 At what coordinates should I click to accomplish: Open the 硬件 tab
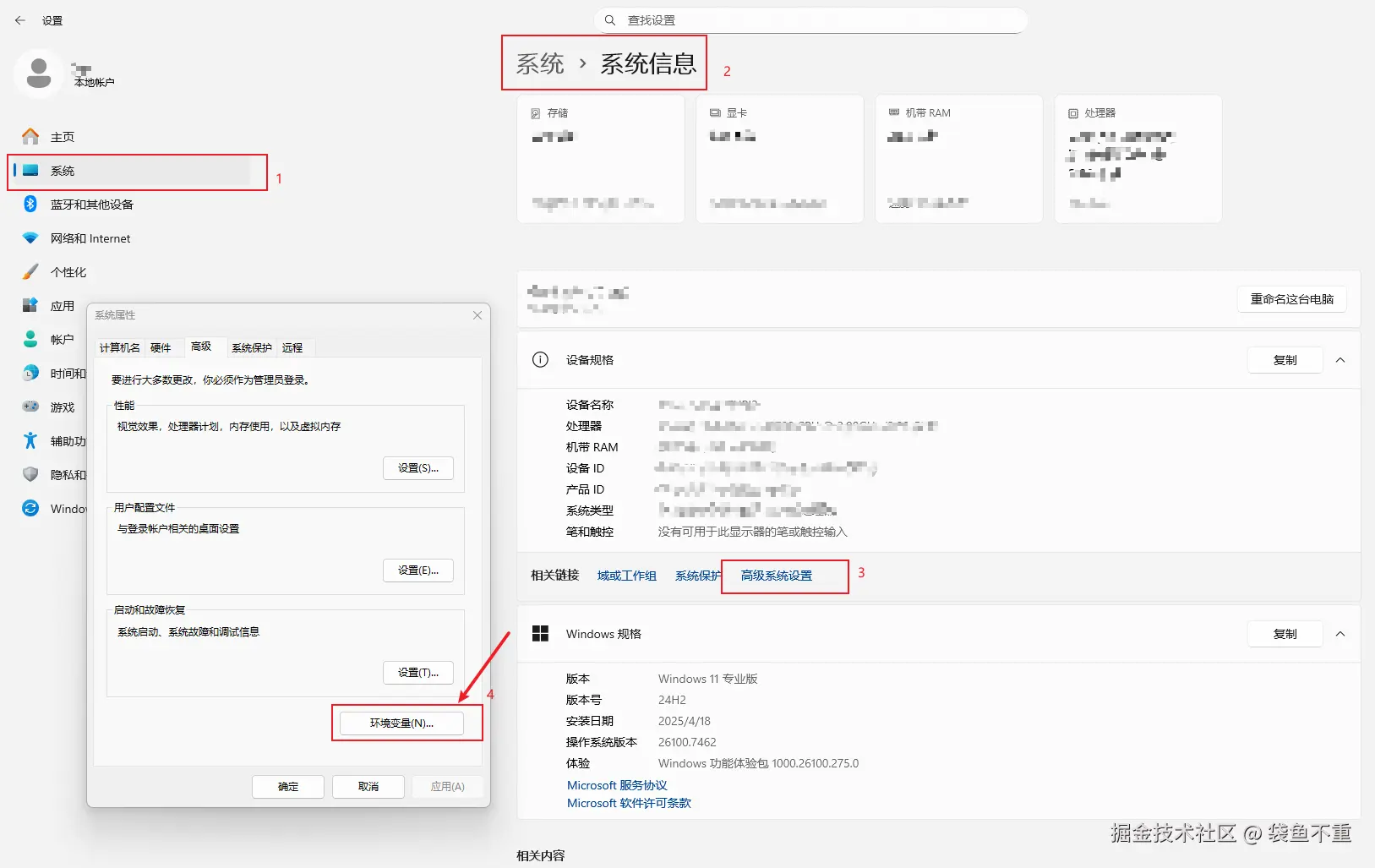[x=161, y=347]
